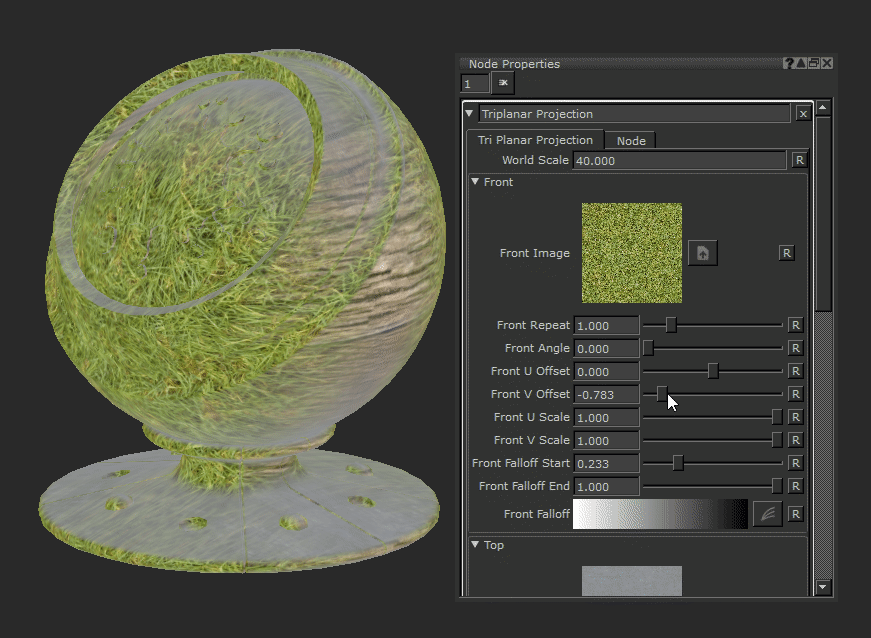This screenshot has height=638, width=871.
Task: Click the Front Image thumbnail preview
Action: [x=631, y=252]
